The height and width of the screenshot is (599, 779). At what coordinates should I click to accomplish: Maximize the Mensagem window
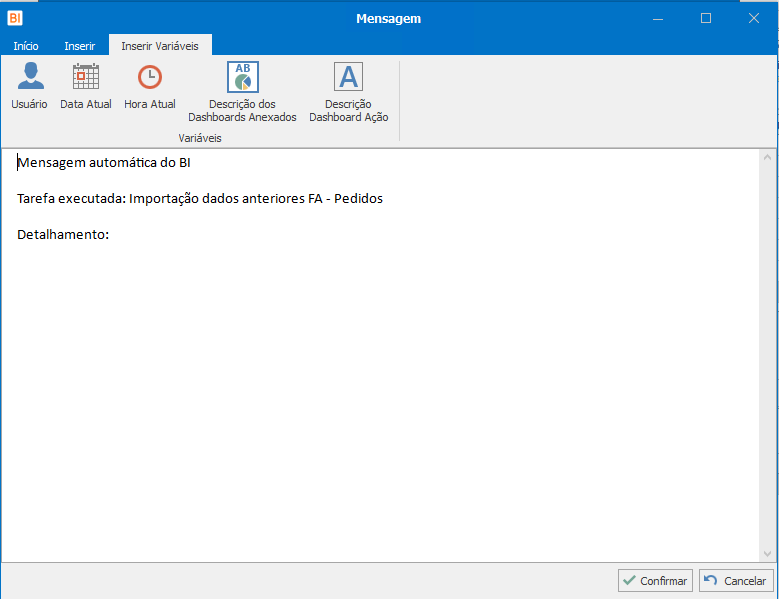705,18
